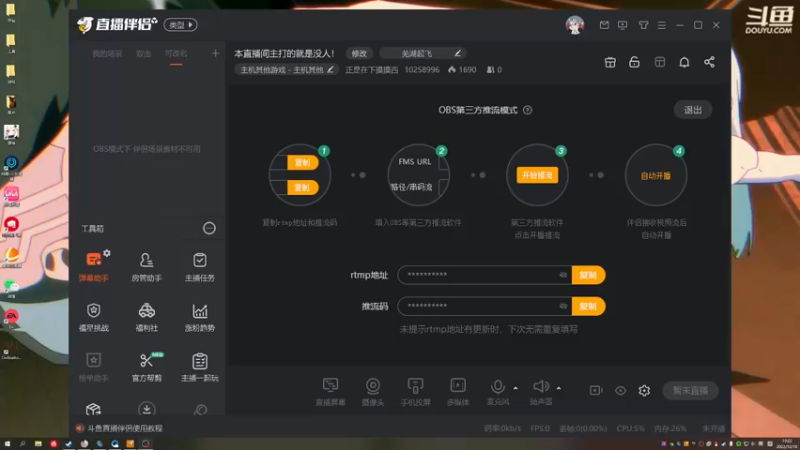This screenshot has width=800, height=450.
Task: Click into the 推流码 field
Action: (485, 306)
